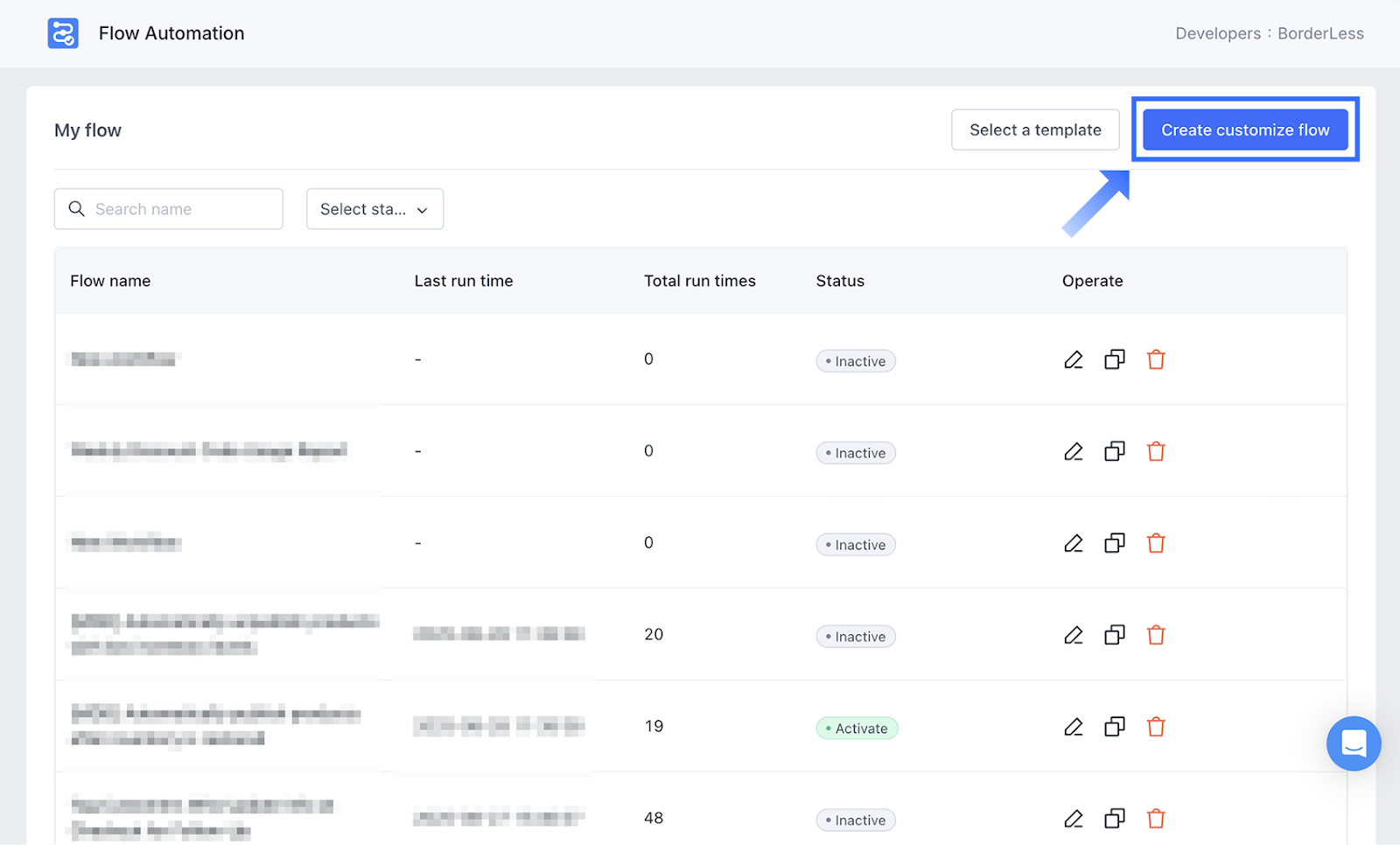Click the Developers BorderLess link

[1269, 33]
